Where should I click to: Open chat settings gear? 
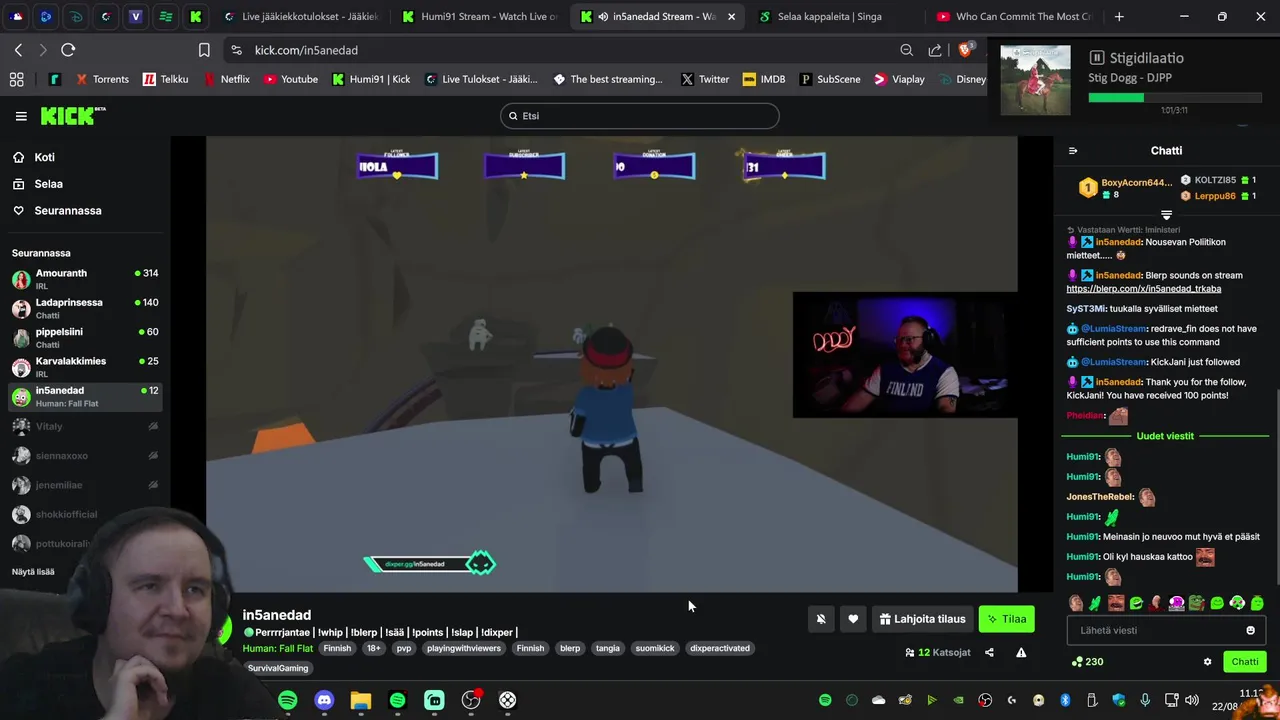pos(1207,662)
